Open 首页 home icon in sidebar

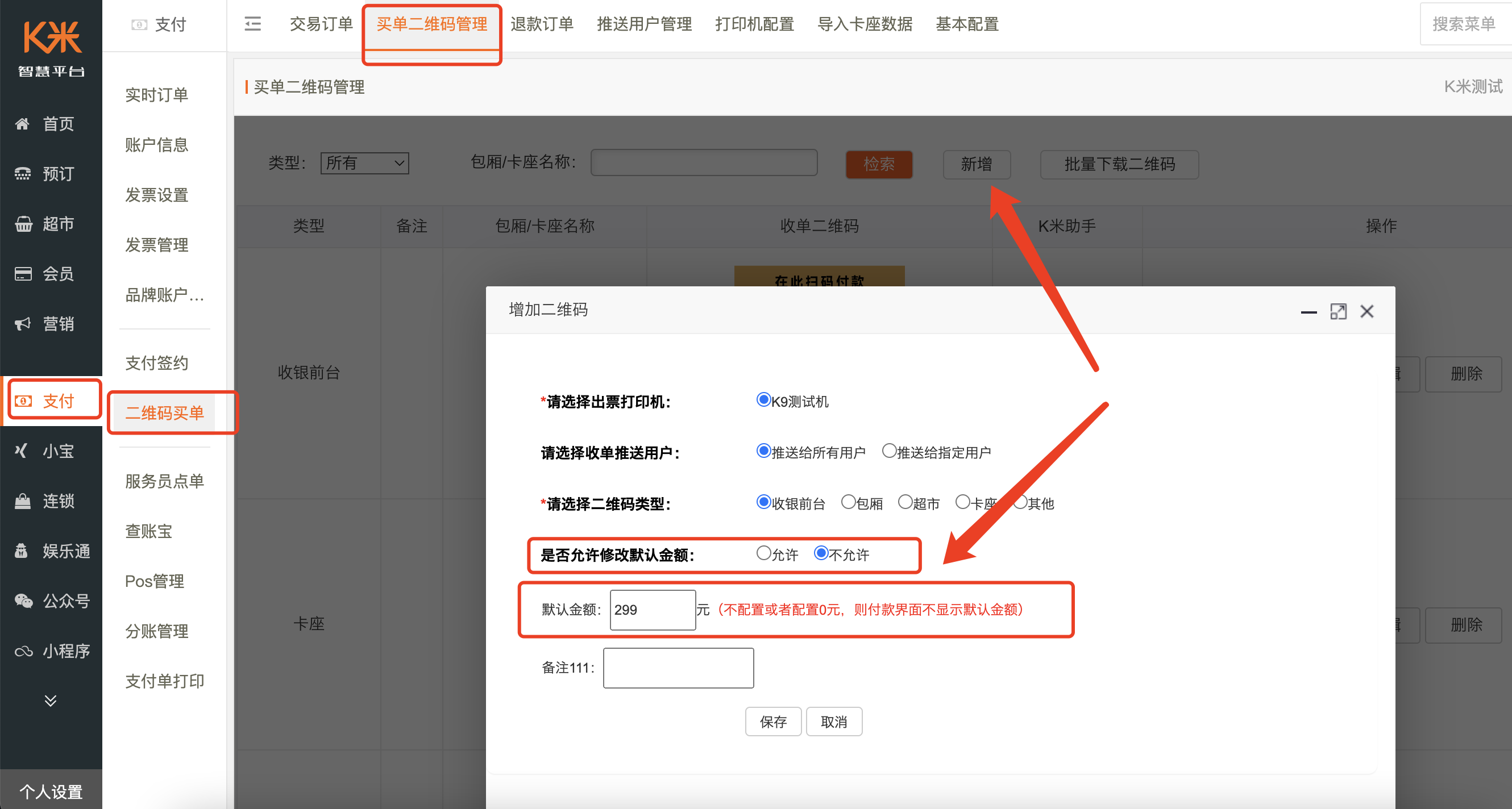click(x=22, y=124)
